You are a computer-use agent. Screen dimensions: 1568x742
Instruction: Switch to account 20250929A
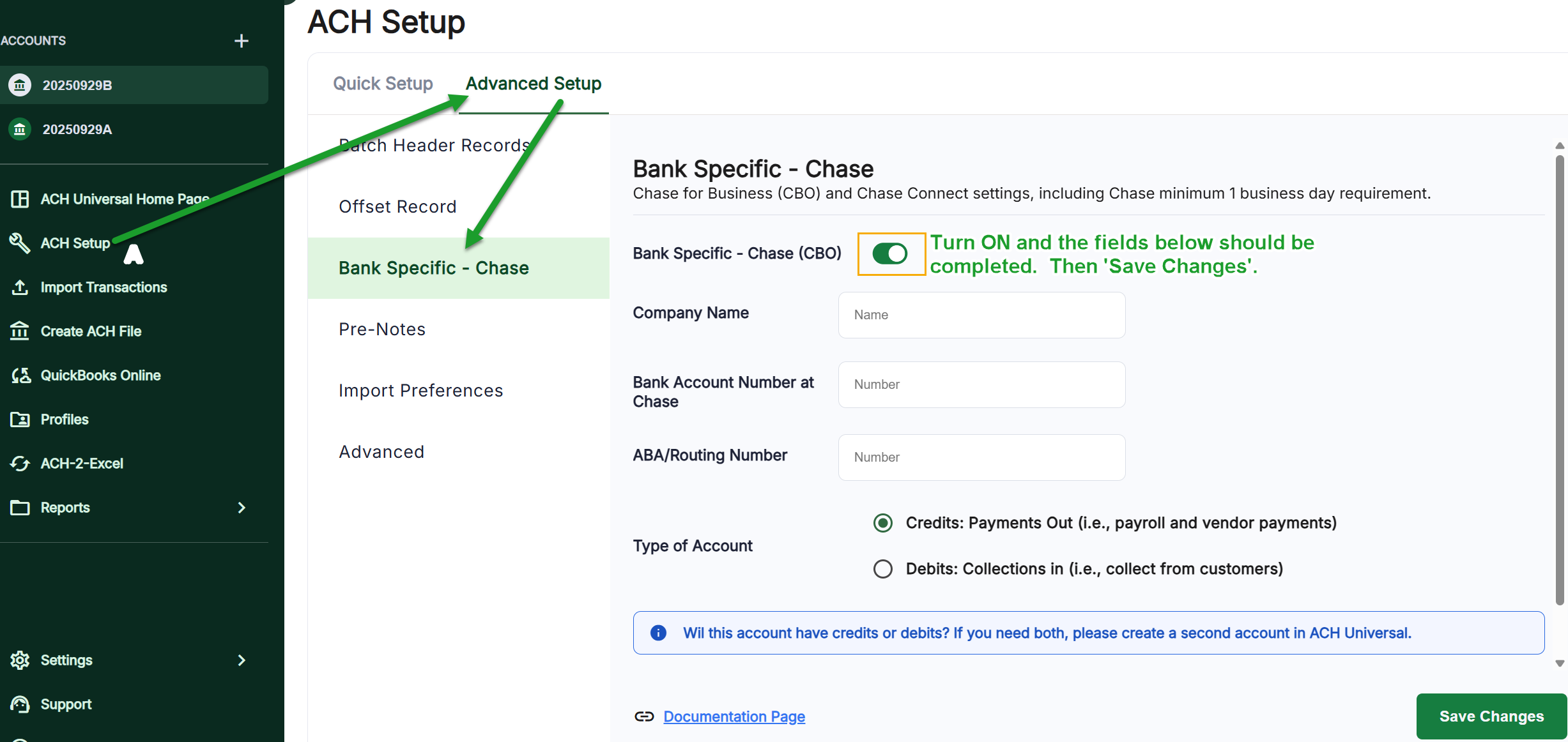click(x=77, y=129)
